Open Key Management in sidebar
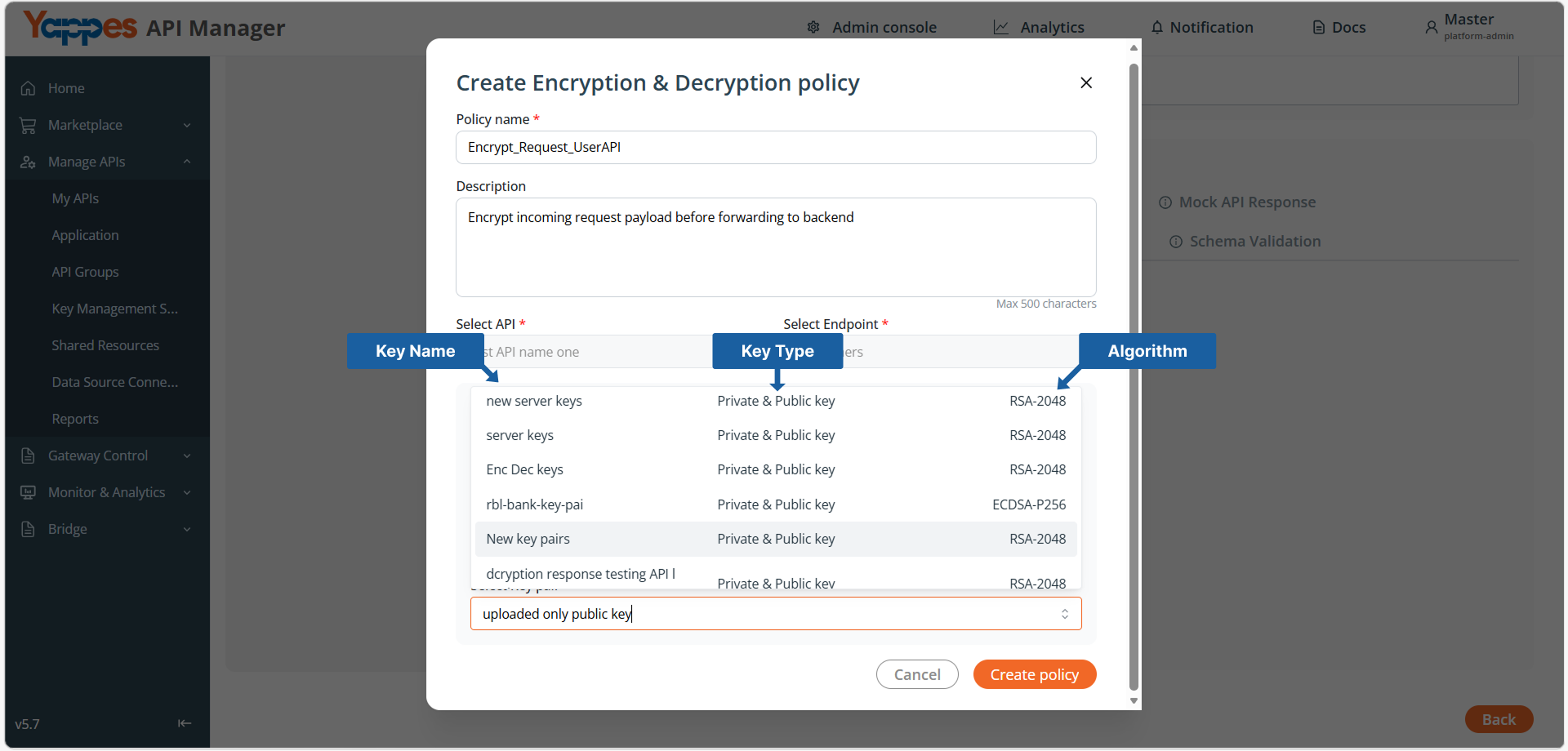Image resolution: width=1568 pixels, height=751 pixels. pyautogui.click(x=114, y=309)
